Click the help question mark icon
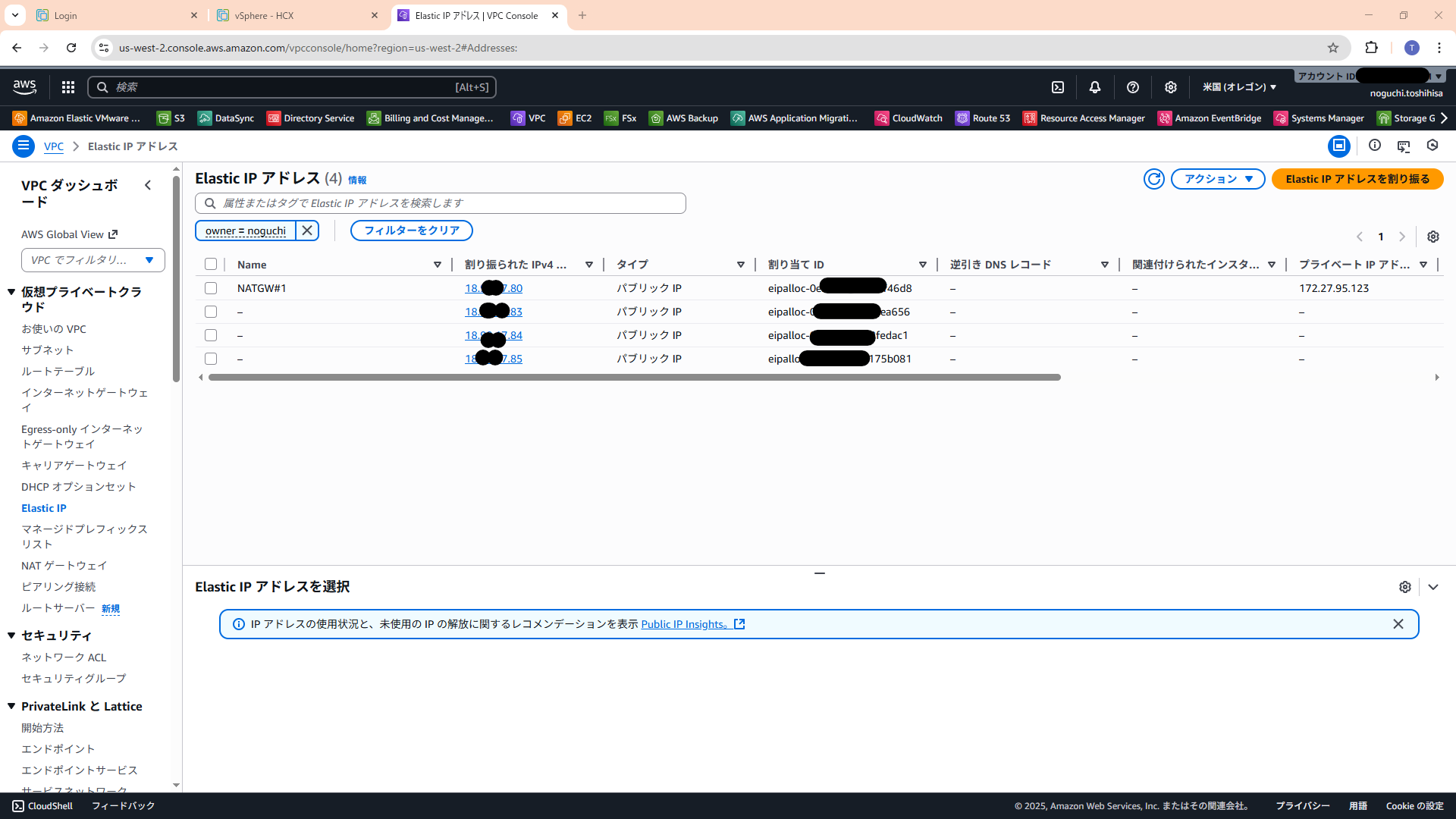Screen dimensions: 1456x819 coord(1133,87)
